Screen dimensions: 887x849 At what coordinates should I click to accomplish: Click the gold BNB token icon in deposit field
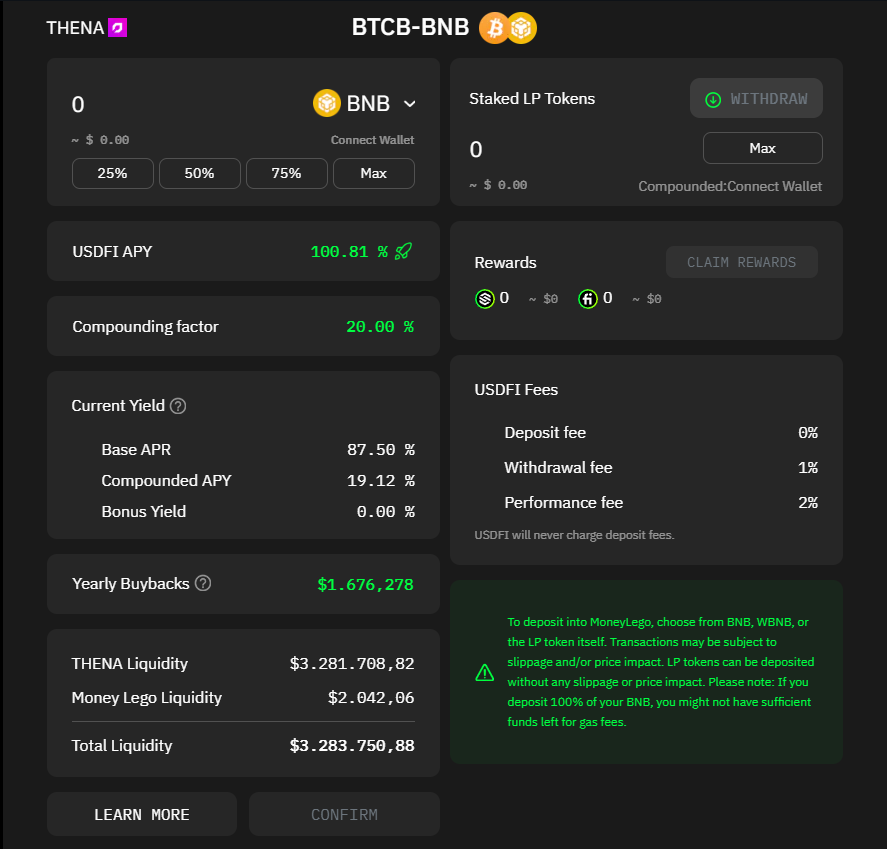pyautogui.click(x=327, y=103)
